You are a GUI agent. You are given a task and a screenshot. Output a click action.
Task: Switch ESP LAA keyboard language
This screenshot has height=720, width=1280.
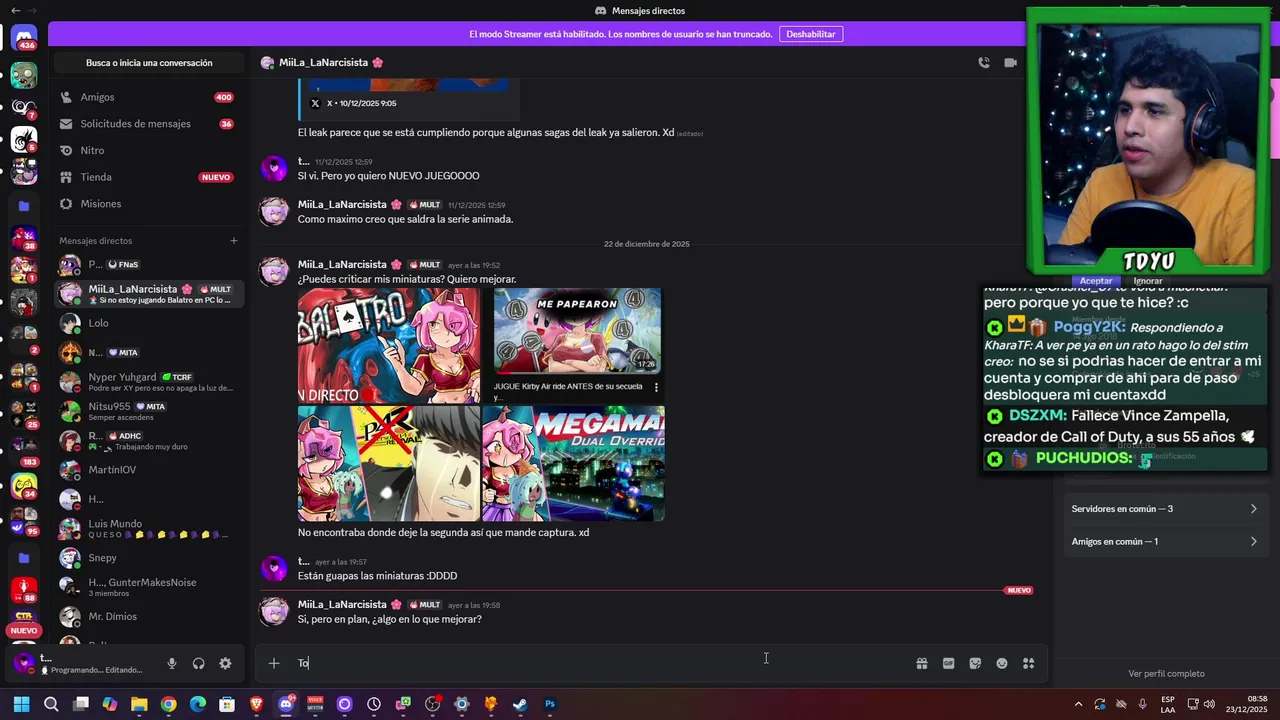(x=1168, y=704)
